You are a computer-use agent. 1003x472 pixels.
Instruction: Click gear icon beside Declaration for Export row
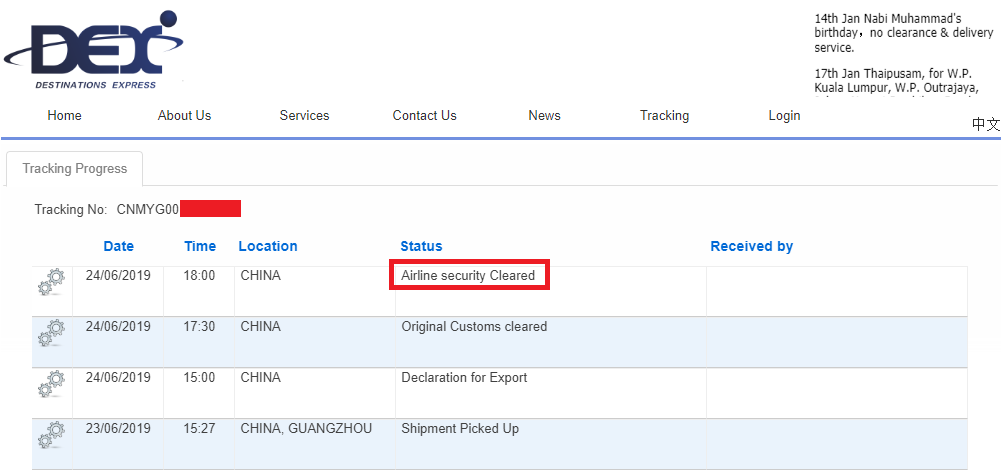[51, 385]
